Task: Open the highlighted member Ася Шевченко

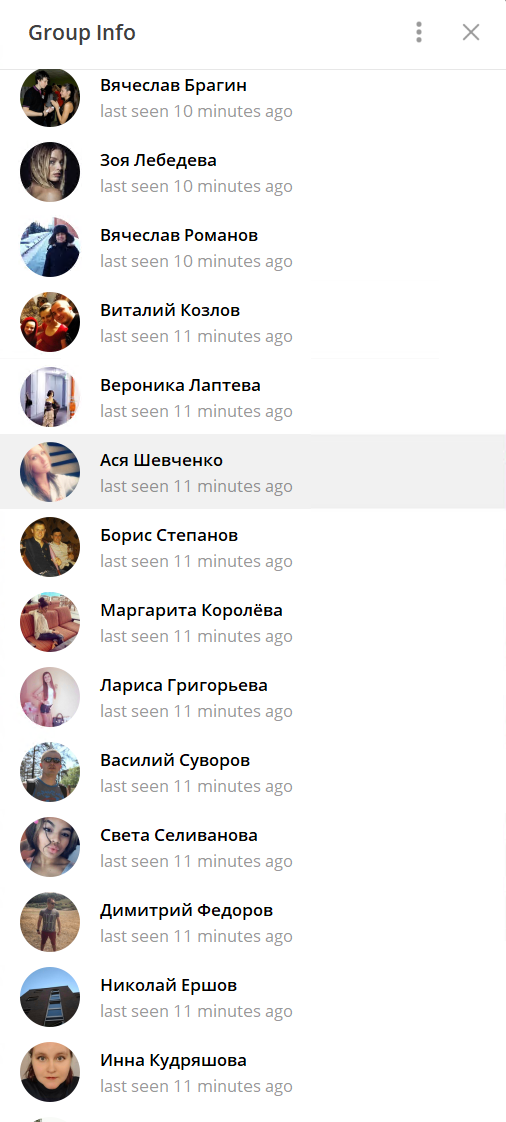Action: pos(253,472)
